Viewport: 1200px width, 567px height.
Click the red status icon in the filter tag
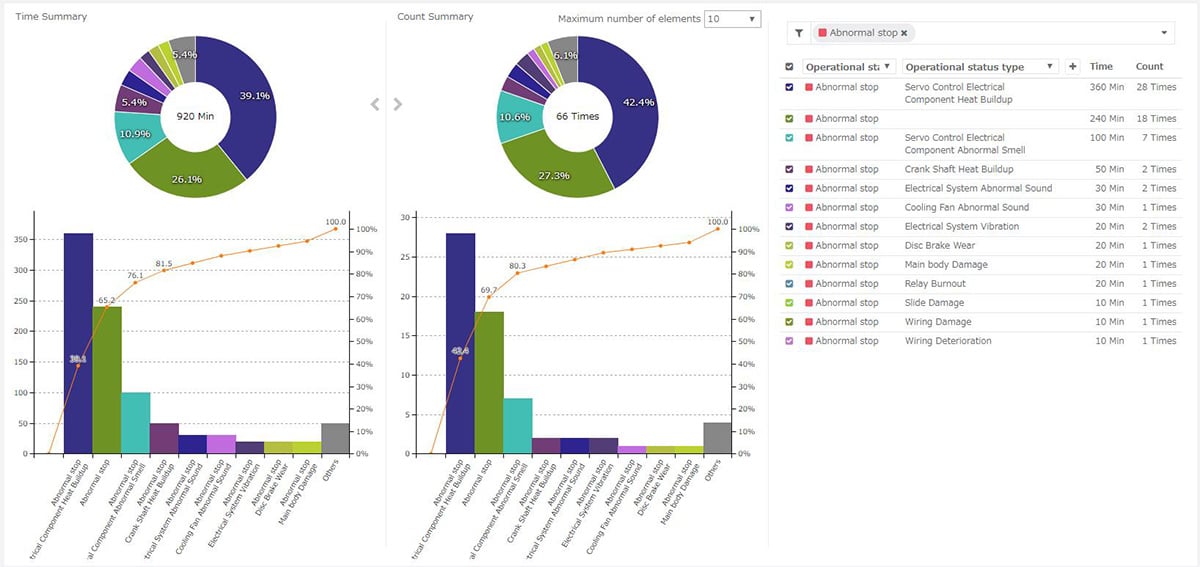coord(823,33)
